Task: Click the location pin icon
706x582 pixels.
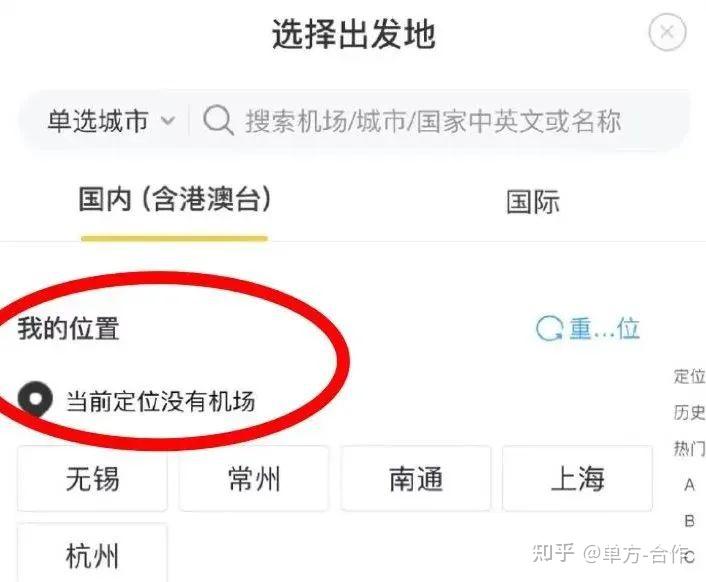Action: coord(35,399)
